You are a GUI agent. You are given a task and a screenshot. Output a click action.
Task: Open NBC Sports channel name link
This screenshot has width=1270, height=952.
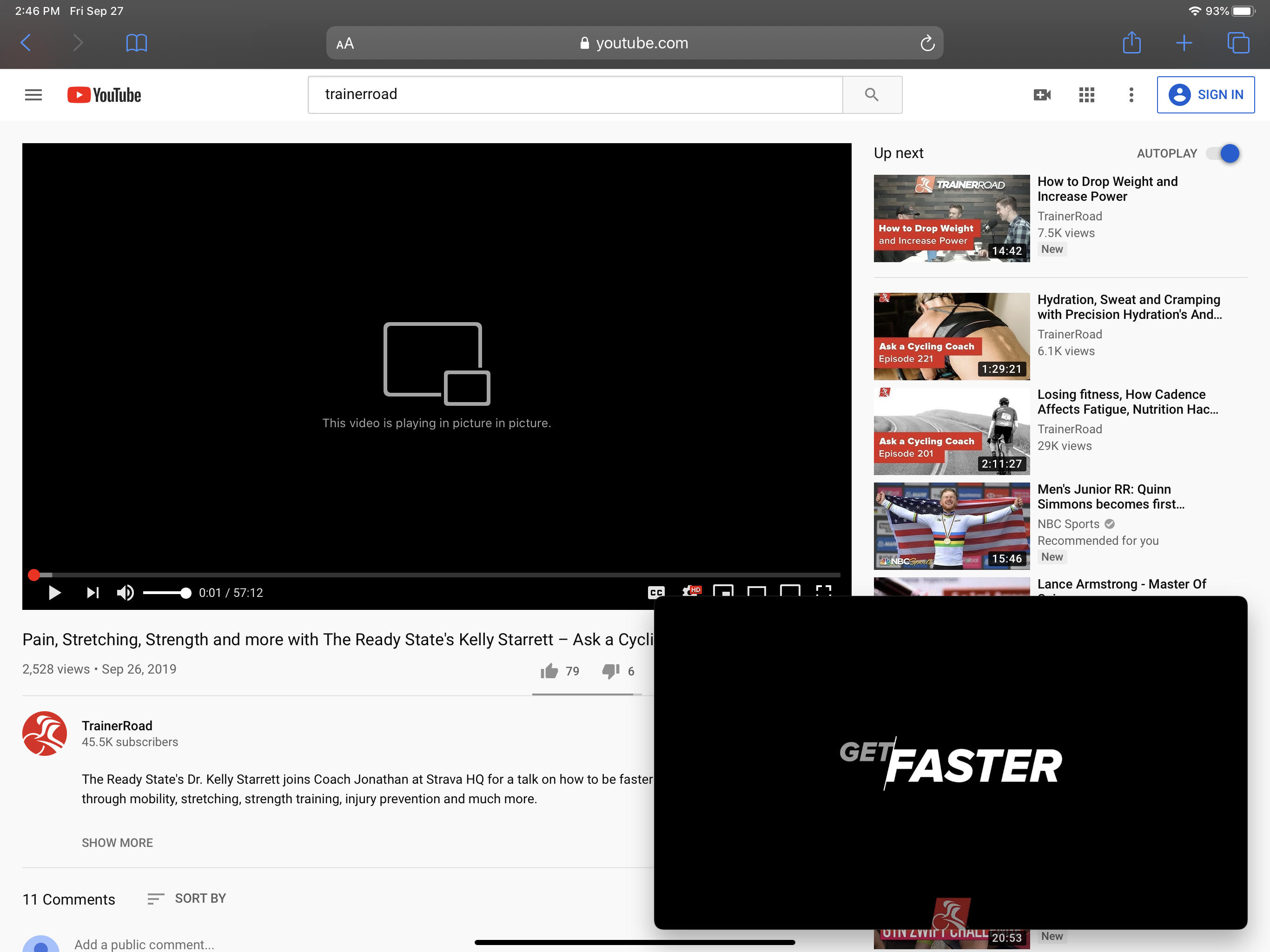pyautogui.click(x=1068, y=524)
